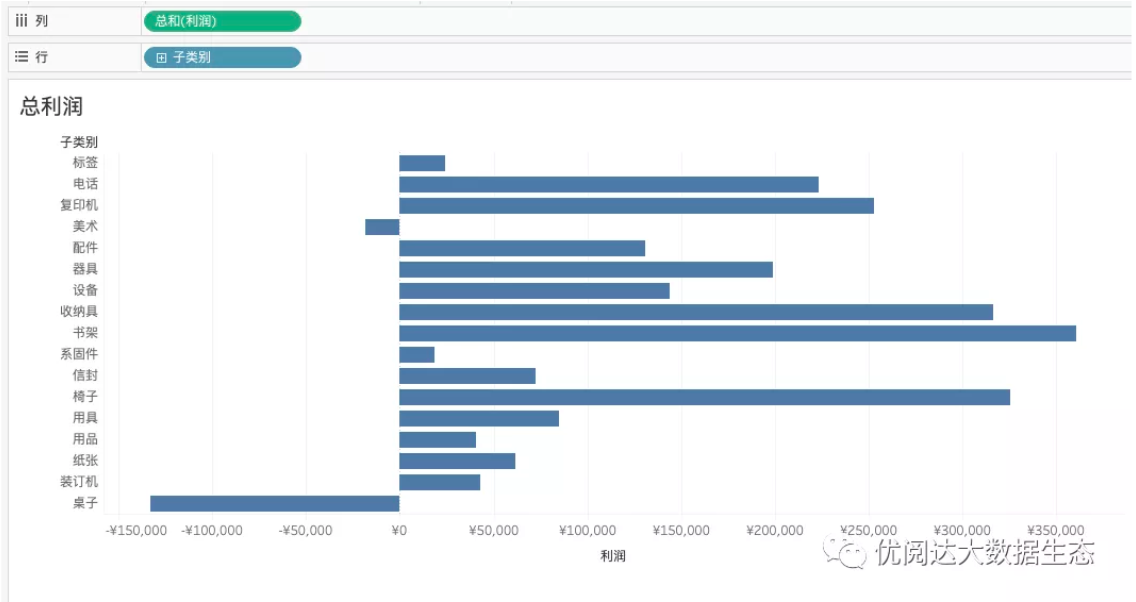Click the columns shelf icon

[x=22, y=21]
